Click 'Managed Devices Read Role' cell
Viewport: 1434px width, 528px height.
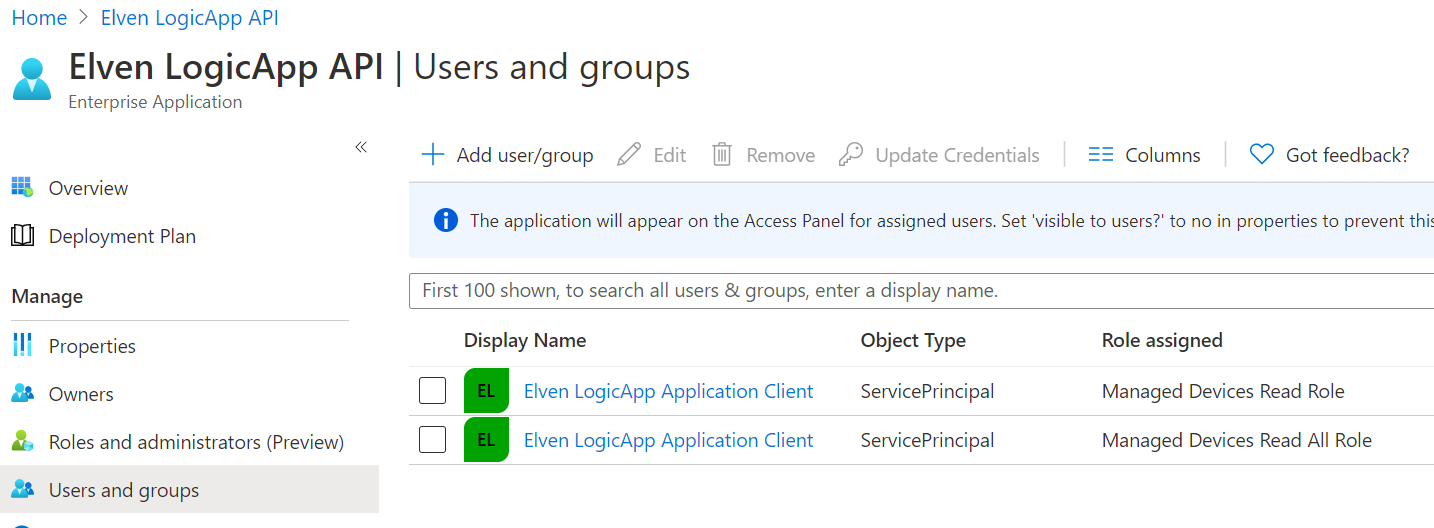(x=1223, y=391)
